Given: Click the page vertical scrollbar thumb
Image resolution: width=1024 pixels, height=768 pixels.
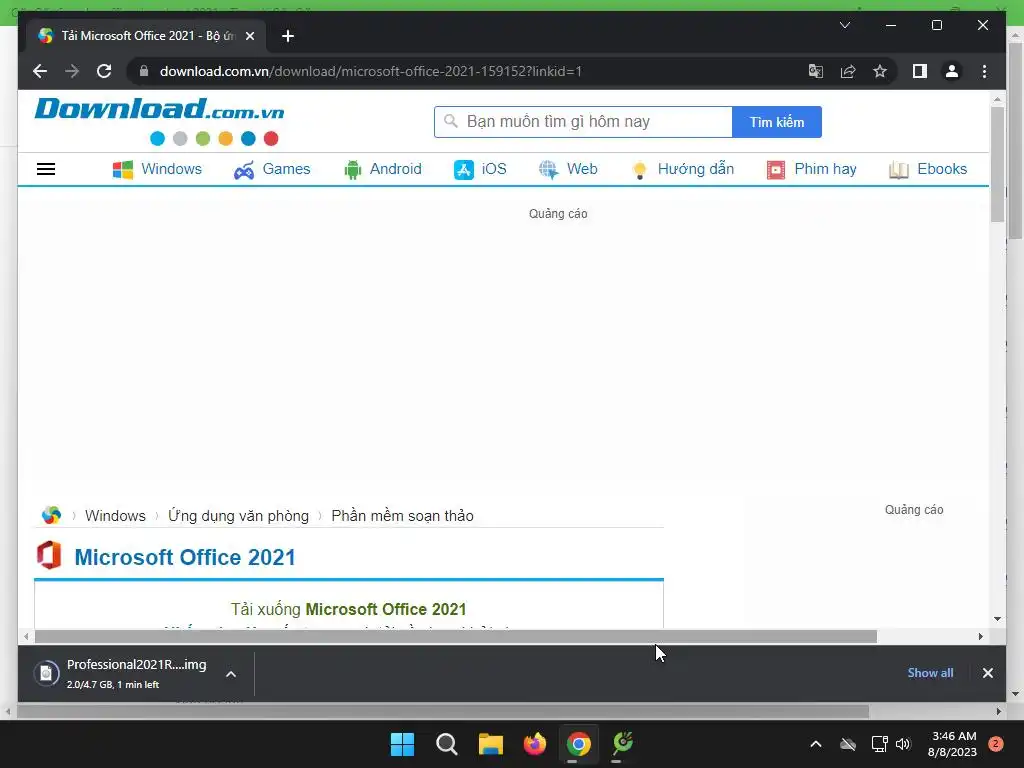Looking at the screenshot, I should pos(997,164).
